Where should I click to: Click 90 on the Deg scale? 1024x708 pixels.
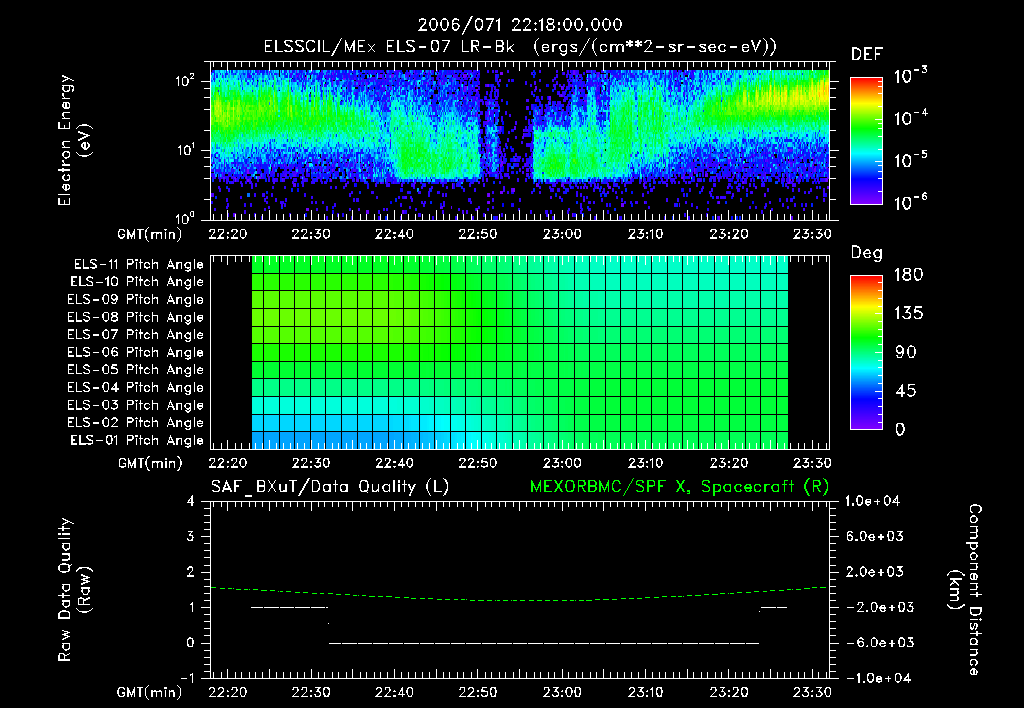pos(905,353)
